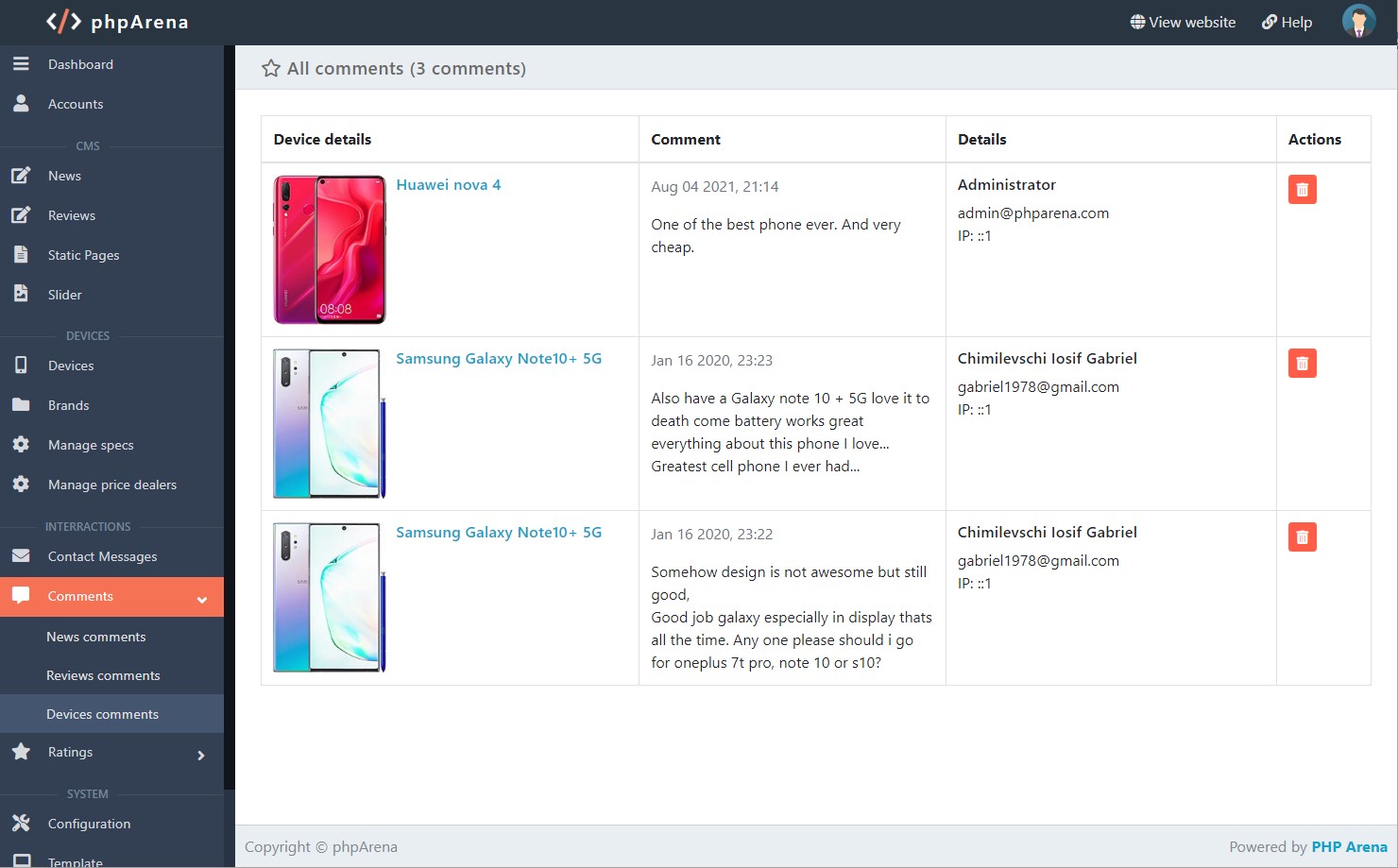Open the Static Pages section

tap(111, 255)
